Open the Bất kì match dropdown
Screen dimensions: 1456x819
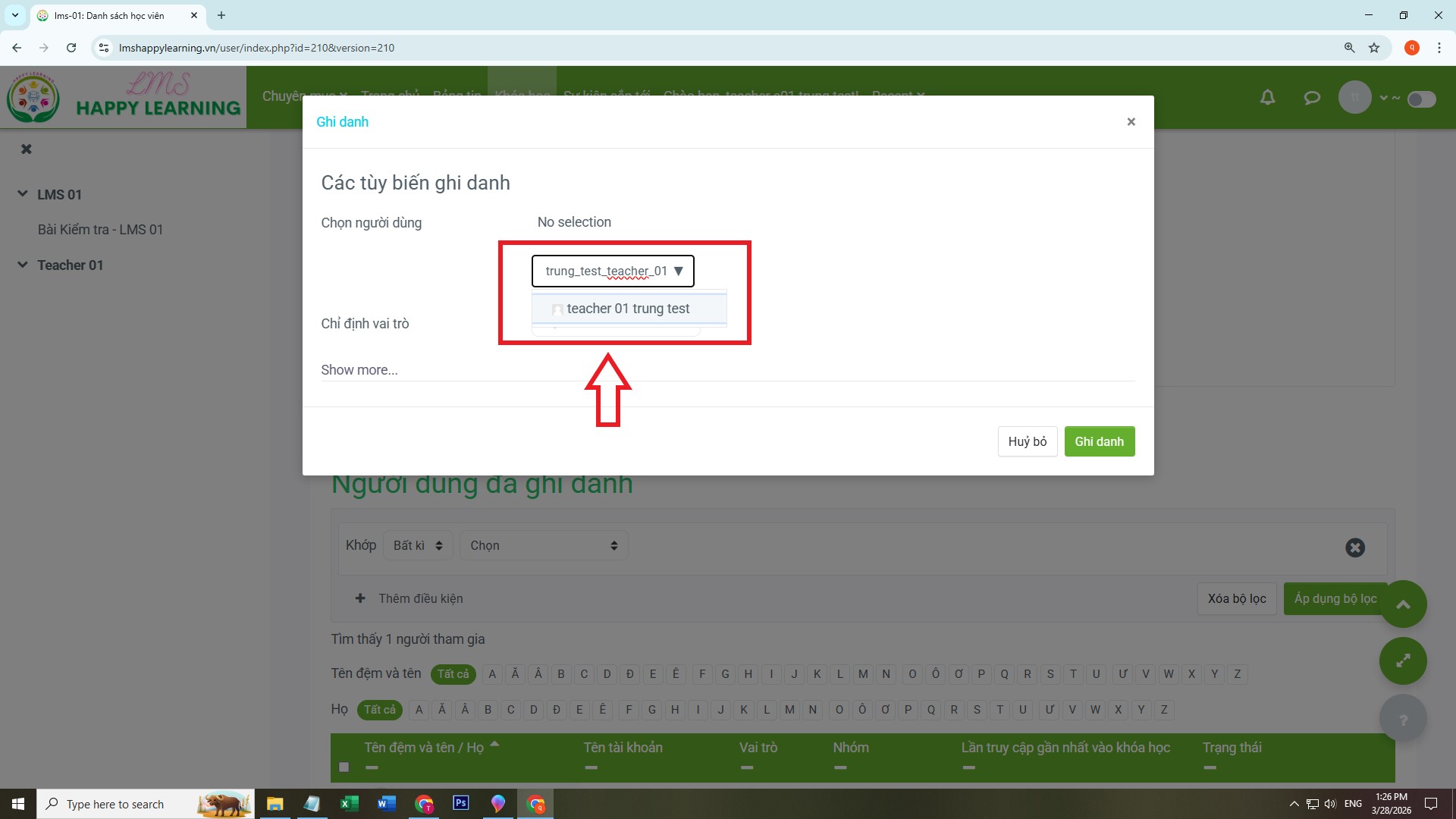pos(418,545)
